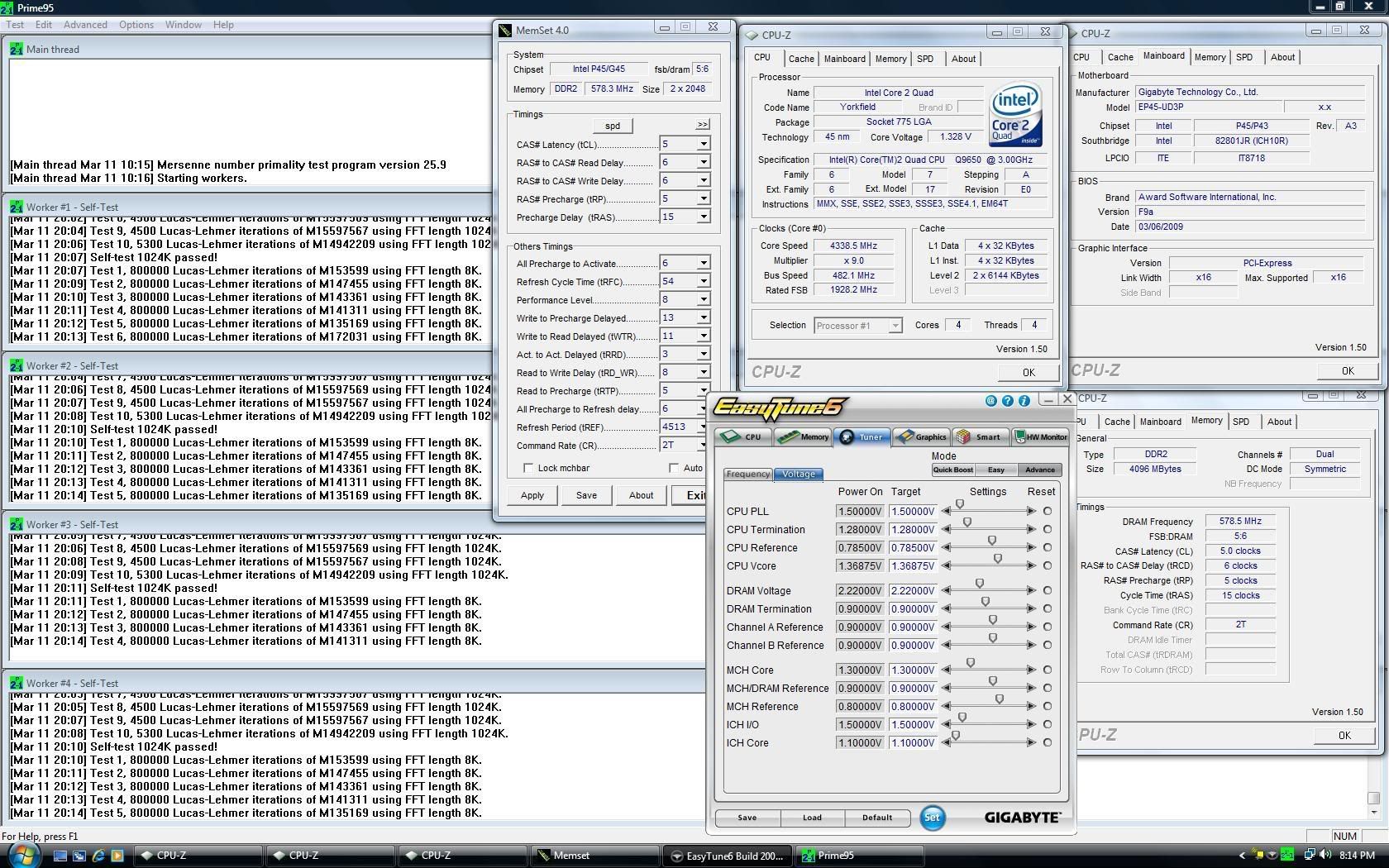The width and height of the screenshot is (1389, 868).
Task: Select ICH I/O reset radio button
Action: pyautogui.click(x=1048, y=725)
